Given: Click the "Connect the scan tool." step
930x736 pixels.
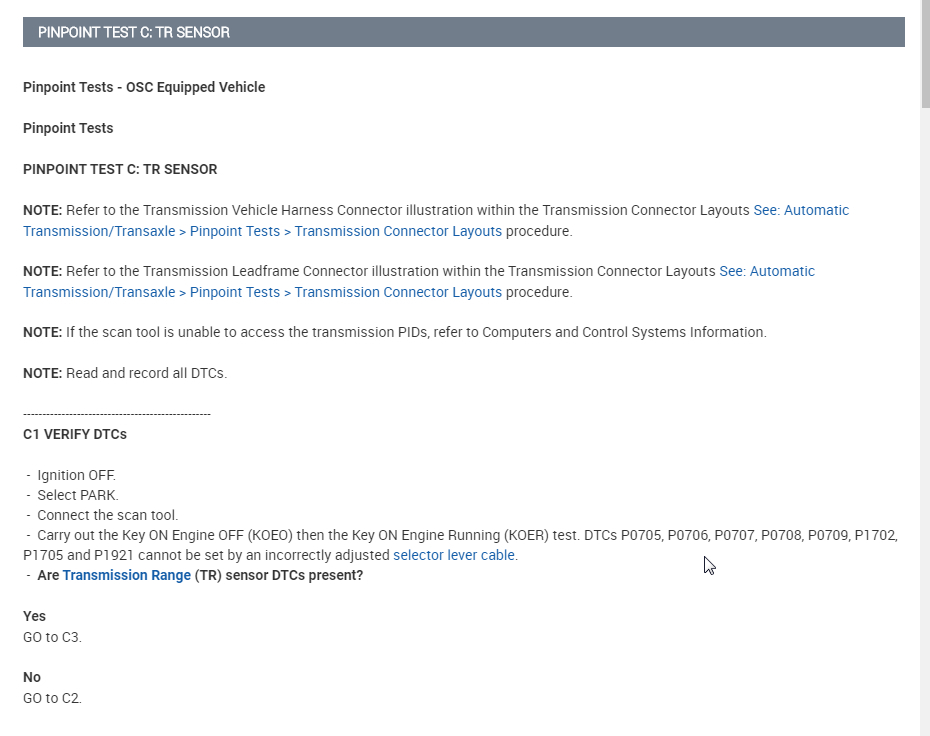Looking at the screenshot, I should tap(108, 515).
